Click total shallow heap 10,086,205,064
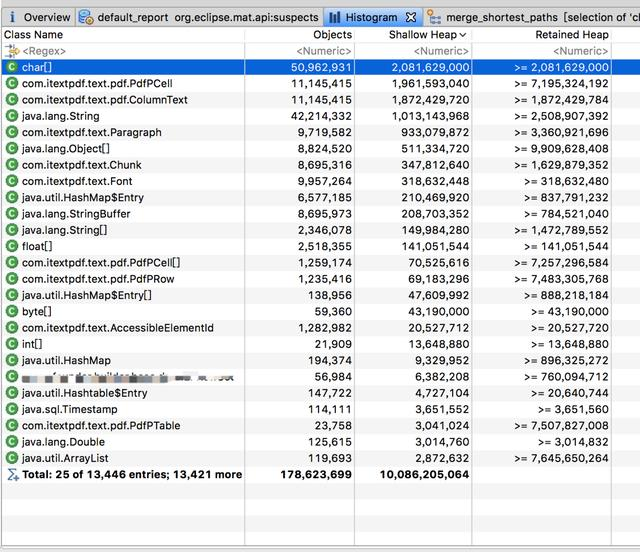This screenshot has width=640, height=552. (x=424, y=474)
